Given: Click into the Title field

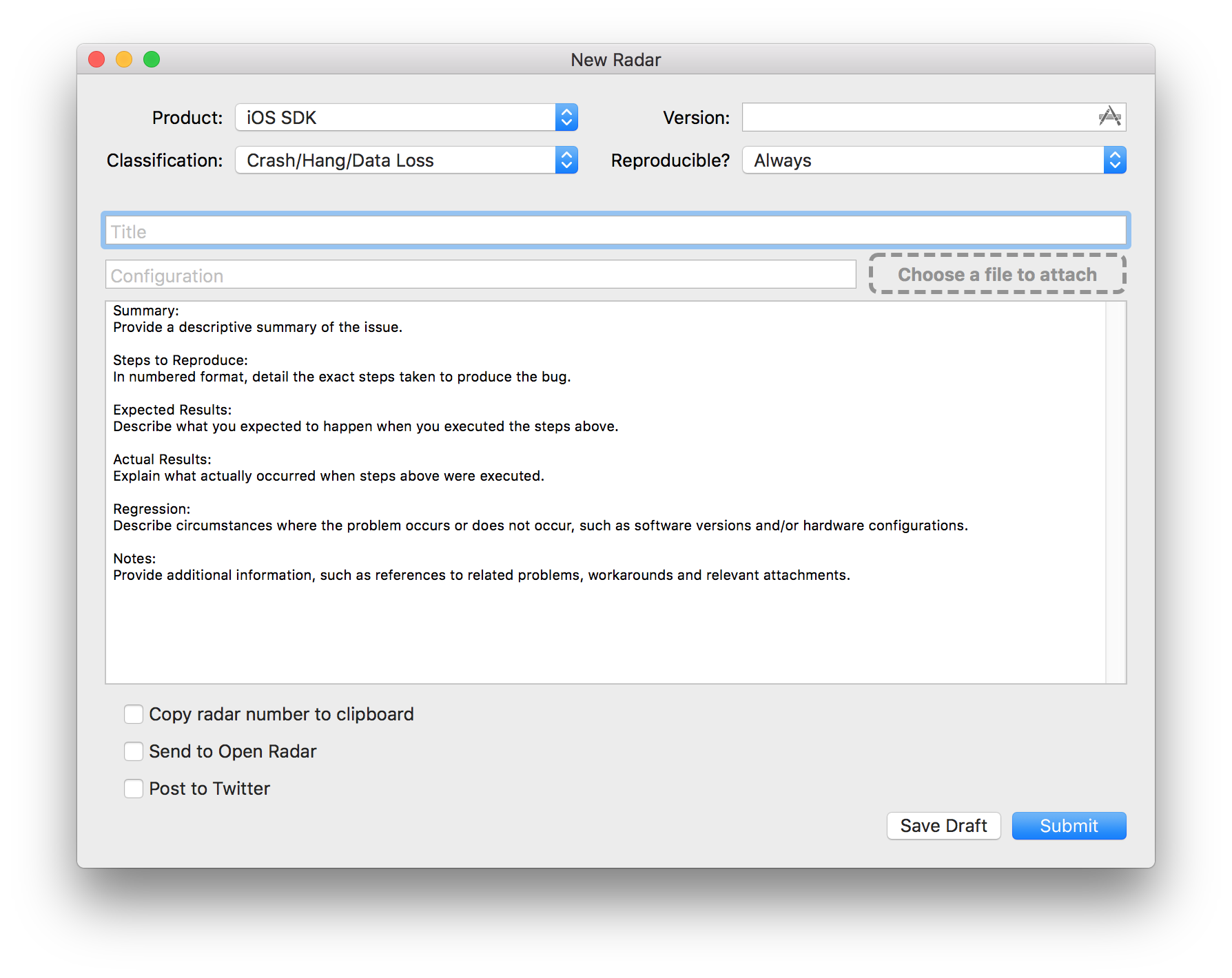Looking at the screenshot, I should coord(615,231).
